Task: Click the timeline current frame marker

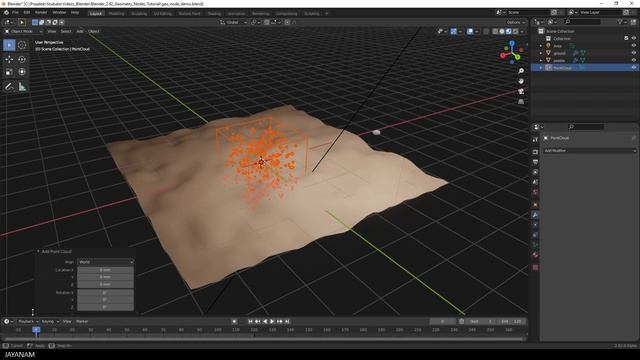Action: point(36,330)
